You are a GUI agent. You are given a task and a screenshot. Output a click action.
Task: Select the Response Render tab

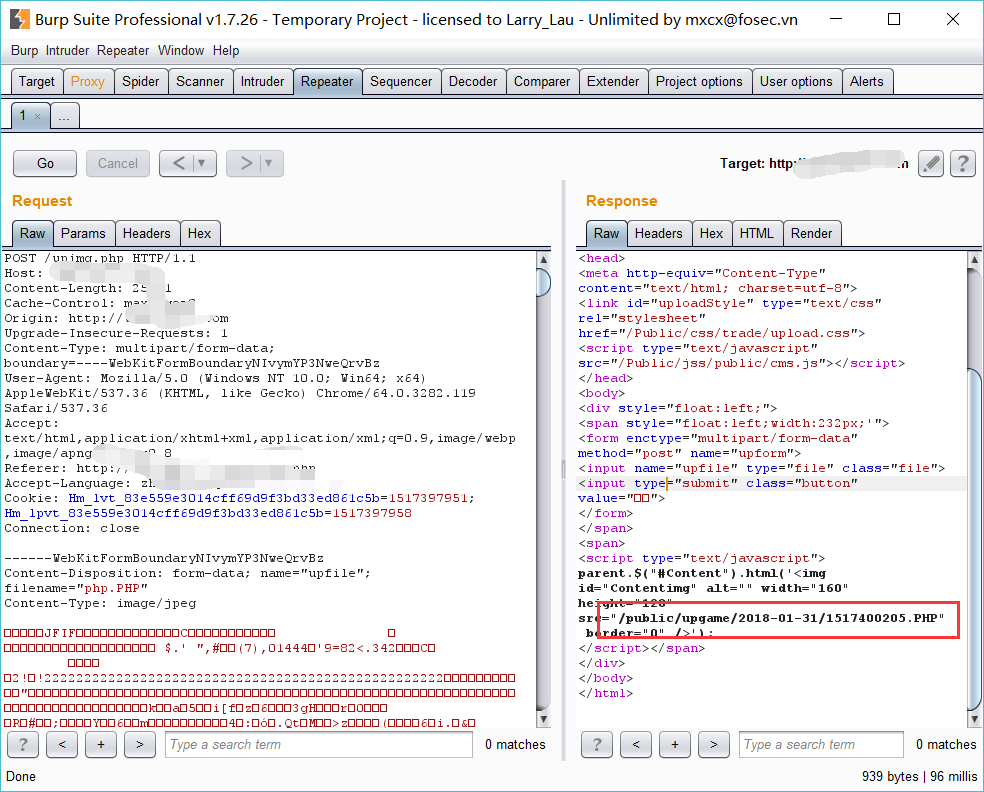(x=811, y=233)
